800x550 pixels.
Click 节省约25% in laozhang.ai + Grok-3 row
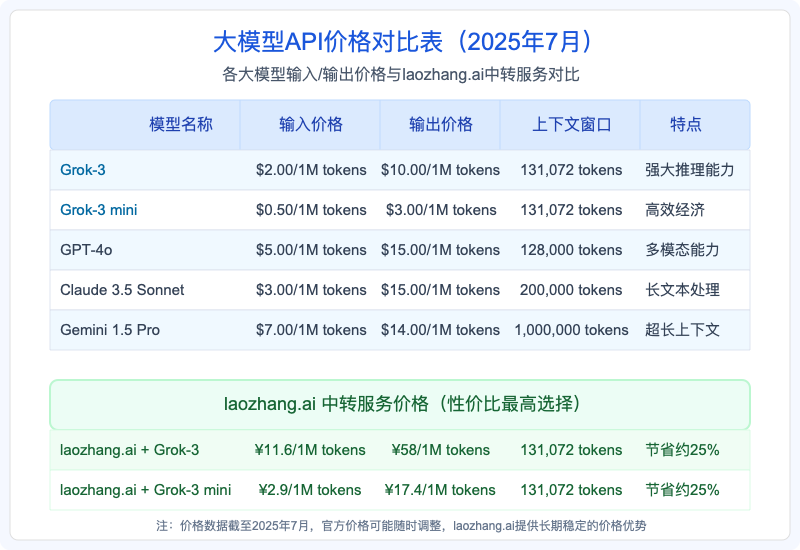(682, 449)
